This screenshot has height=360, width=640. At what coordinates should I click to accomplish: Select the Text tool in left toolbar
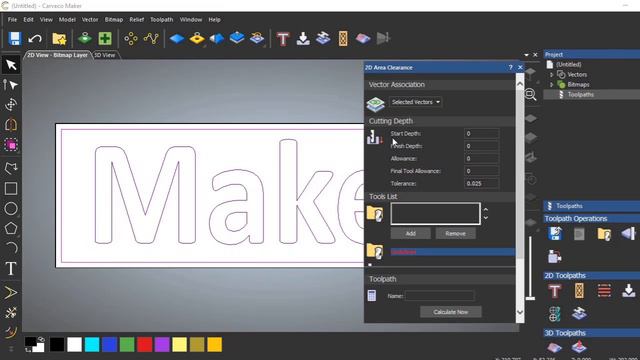pyautogui.click(x=11, y=269)
